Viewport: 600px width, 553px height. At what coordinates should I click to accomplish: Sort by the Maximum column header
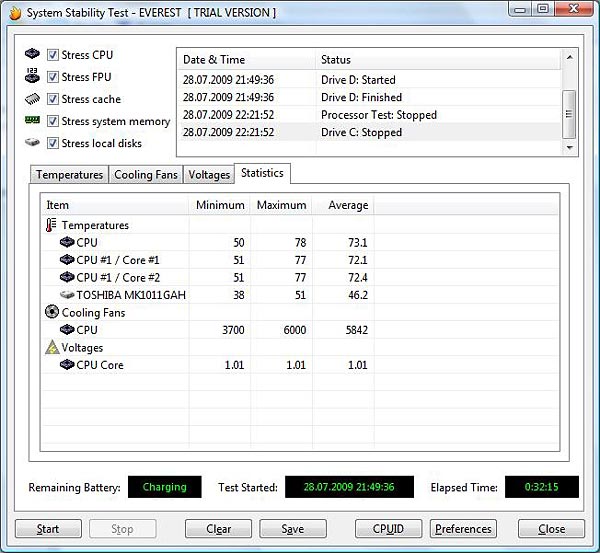click(281, 205)
